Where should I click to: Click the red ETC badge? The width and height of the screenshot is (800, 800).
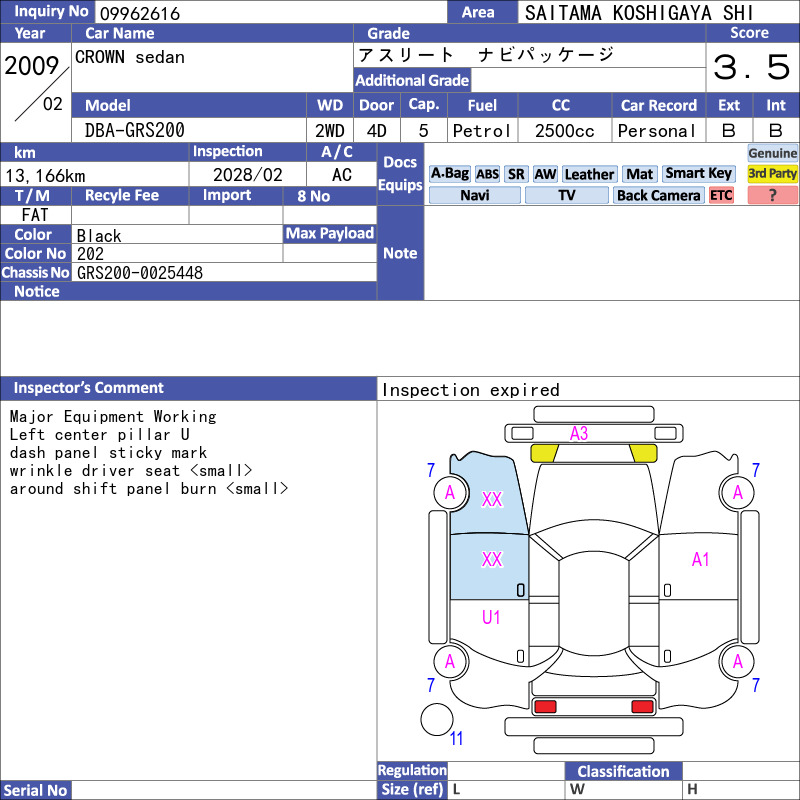click(721, 195)
